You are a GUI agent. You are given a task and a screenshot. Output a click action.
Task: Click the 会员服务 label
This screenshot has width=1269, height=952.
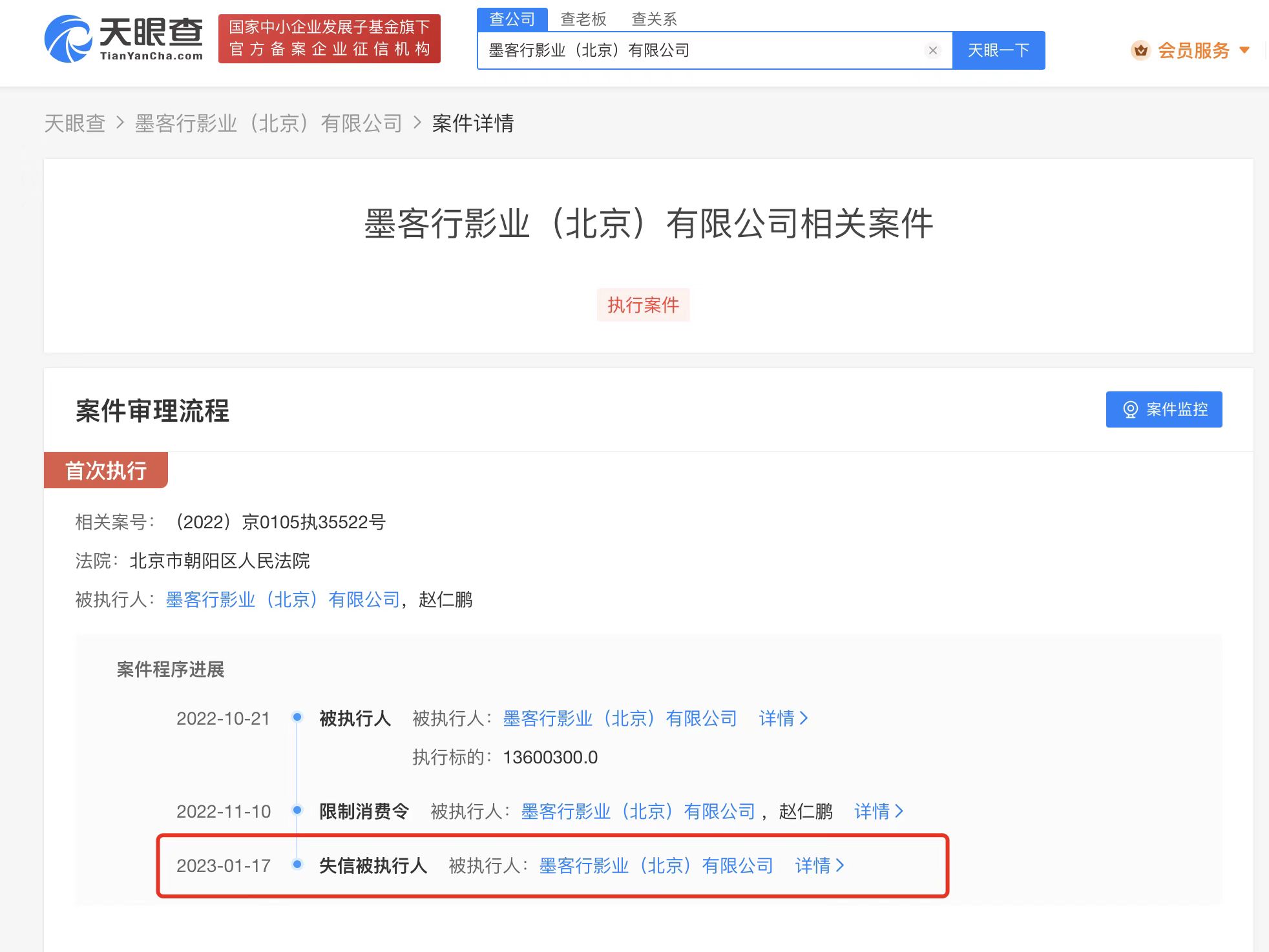click(x=1193, y=50)
